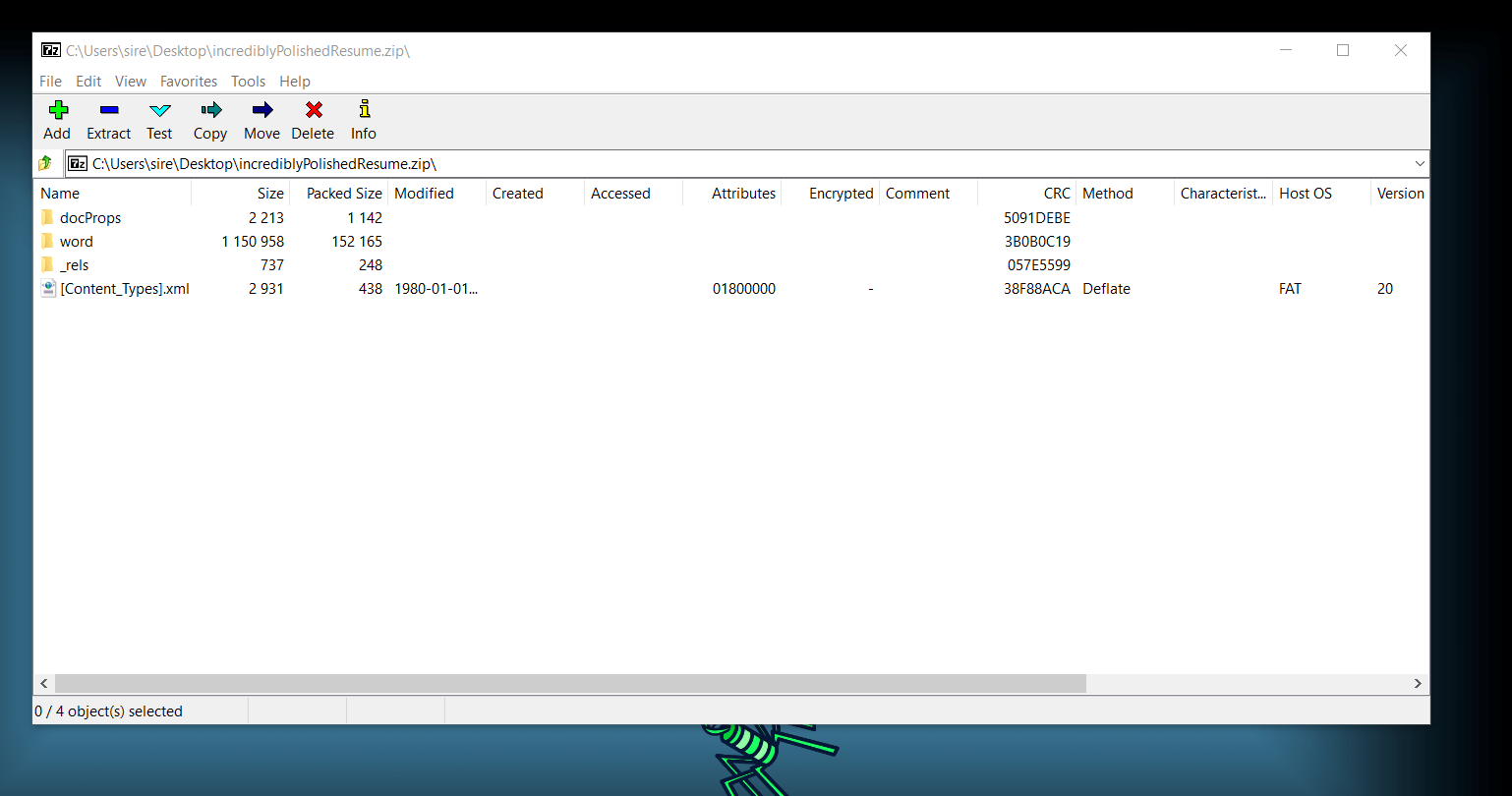This screenshot has width=1512, height=796.
Task: Open the Info properties icon
Action: click(364, 109)
